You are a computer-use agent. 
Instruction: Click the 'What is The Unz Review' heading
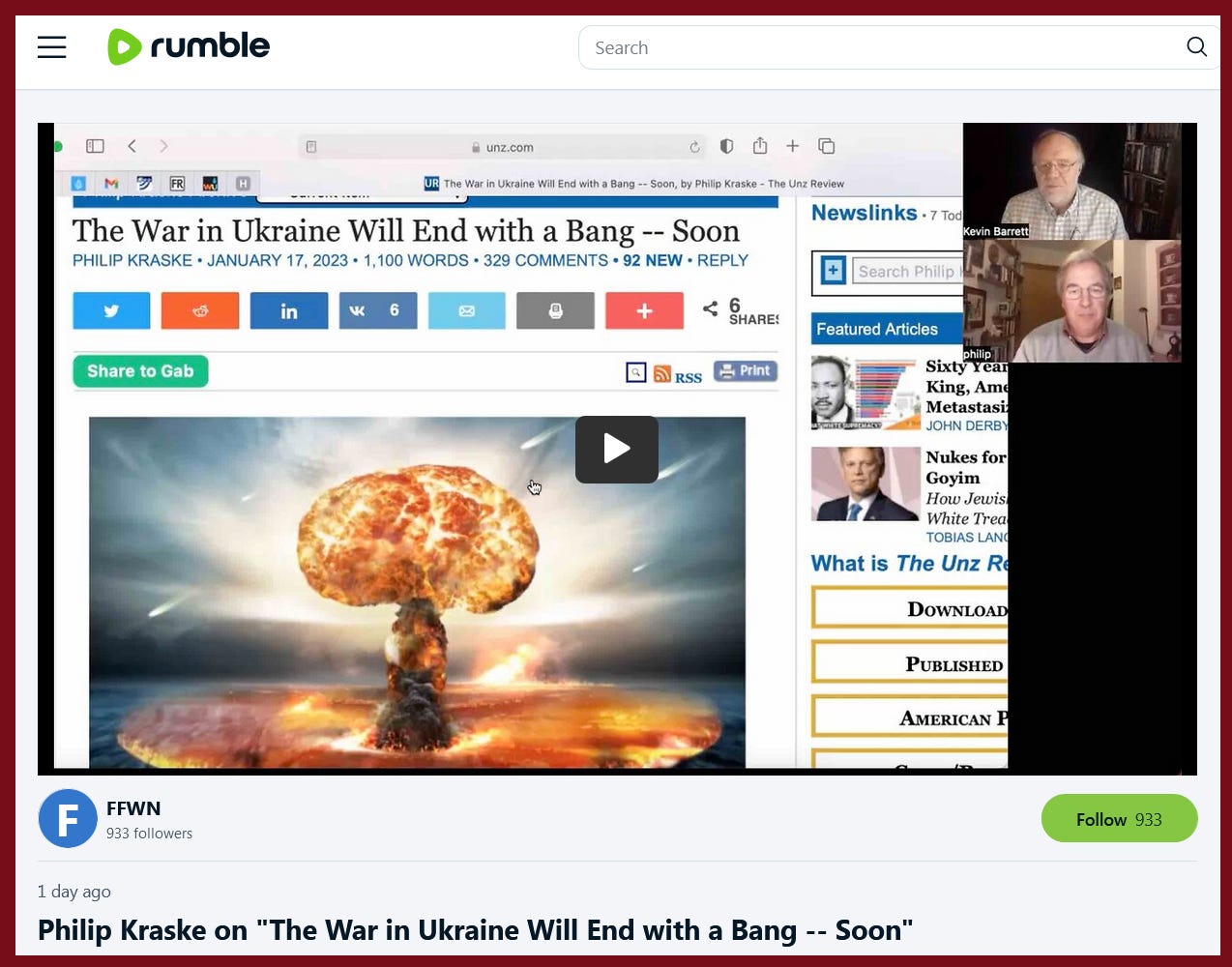pyautogui.click(x=909, y=564)
